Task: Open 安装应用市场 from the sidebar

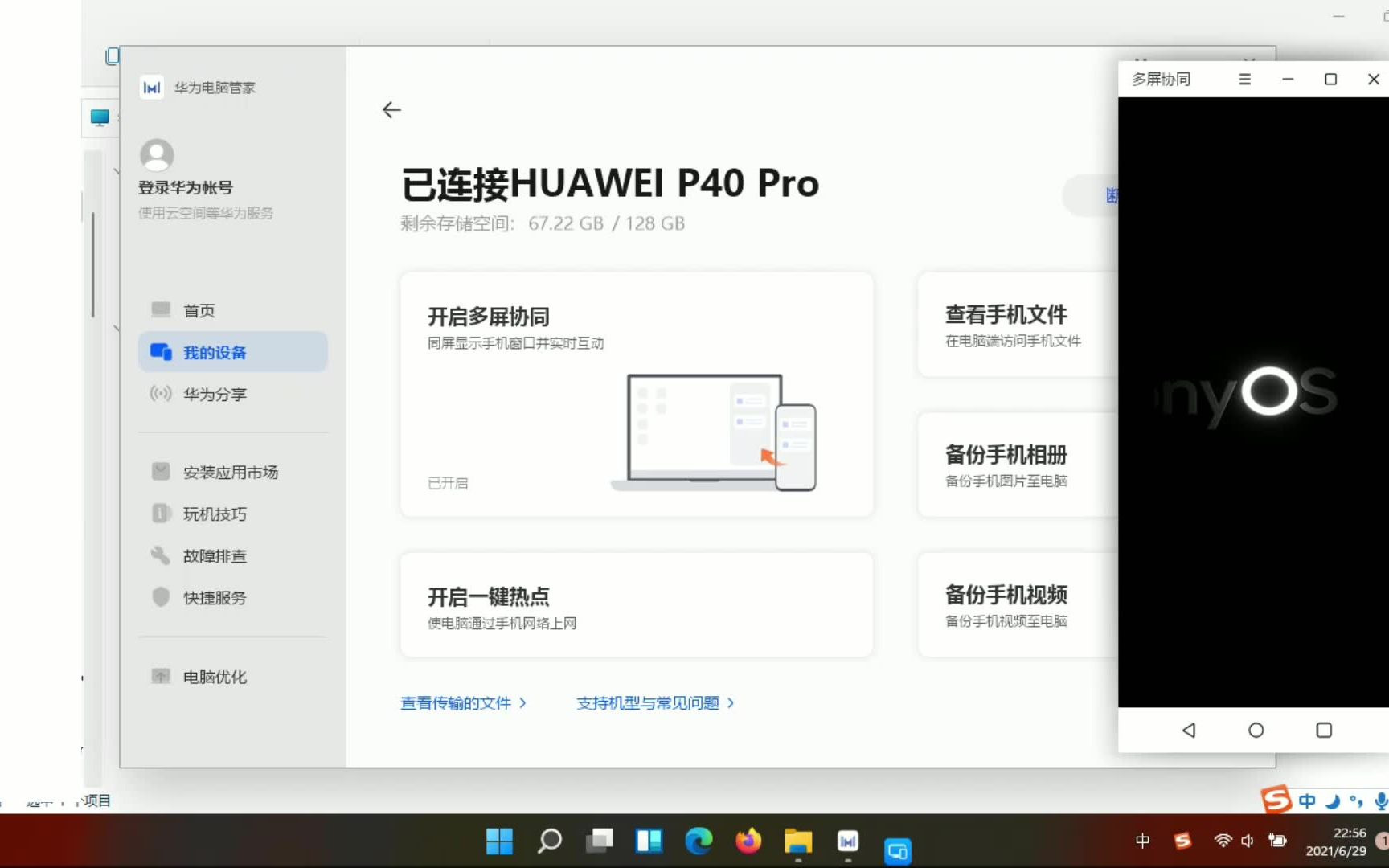Action: pos(231,472)
